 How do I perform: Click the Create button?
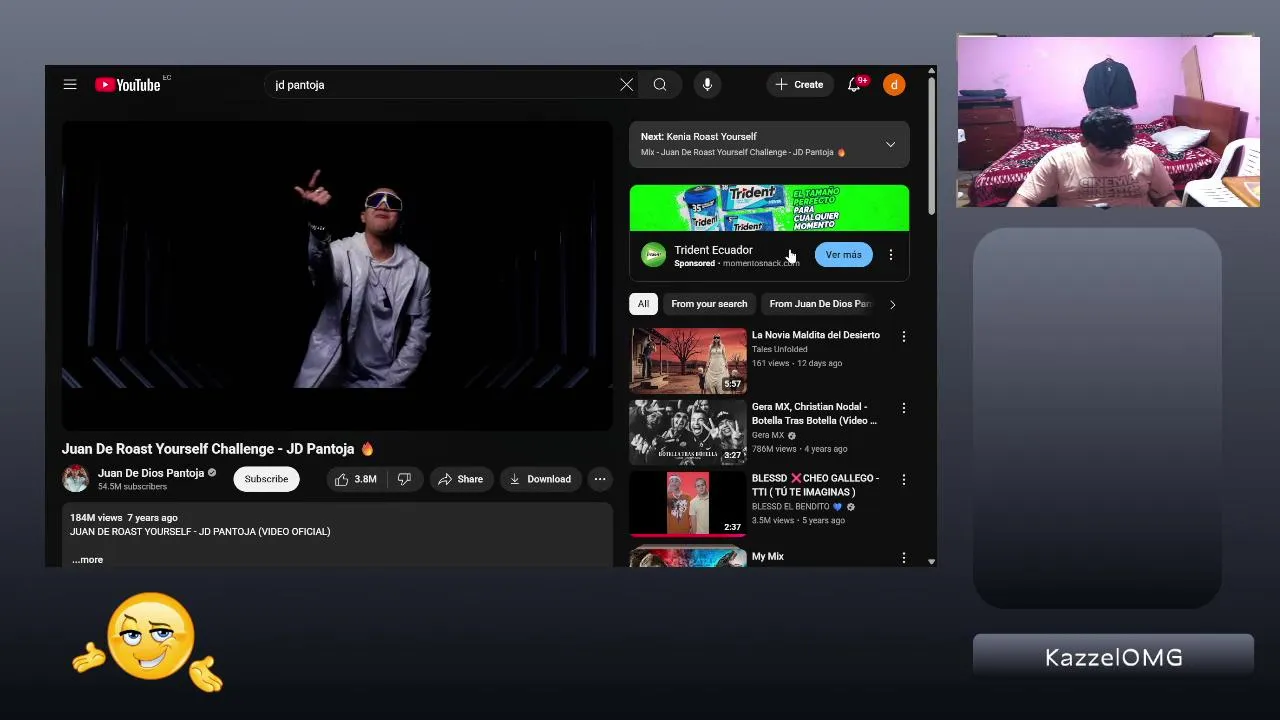[x=799, y=85]
